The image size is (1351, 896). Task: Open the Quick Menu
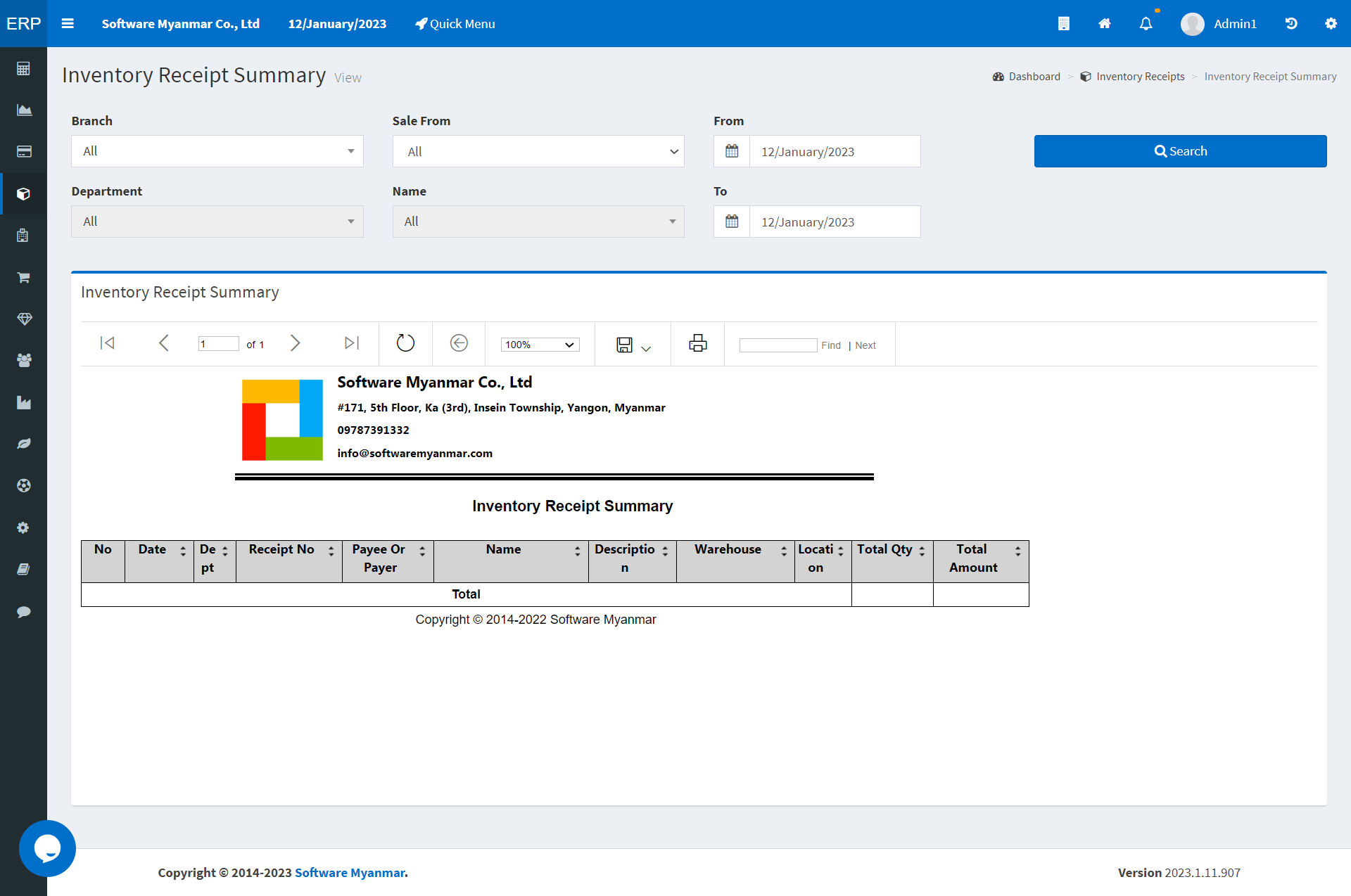(x=455, y=23)
